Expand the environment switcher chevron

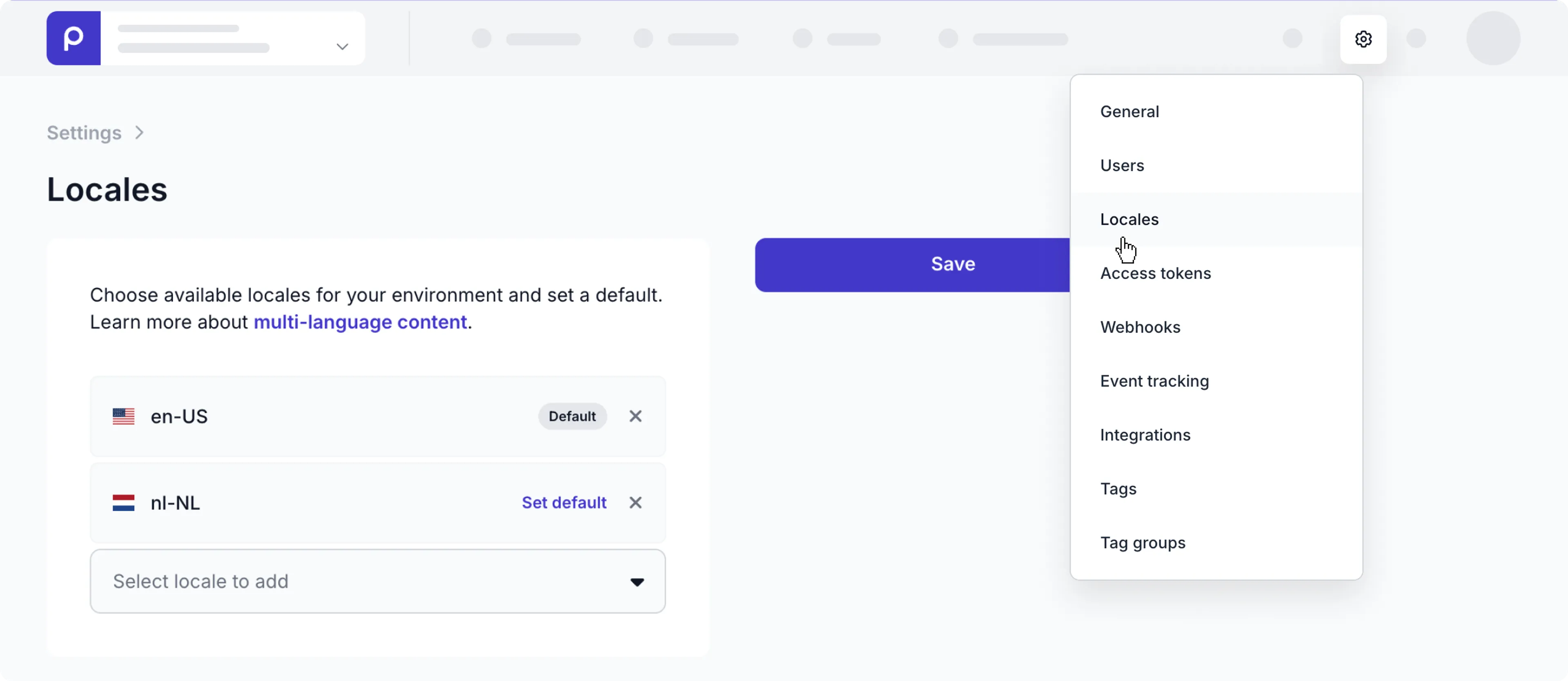[x=342, y=46]
